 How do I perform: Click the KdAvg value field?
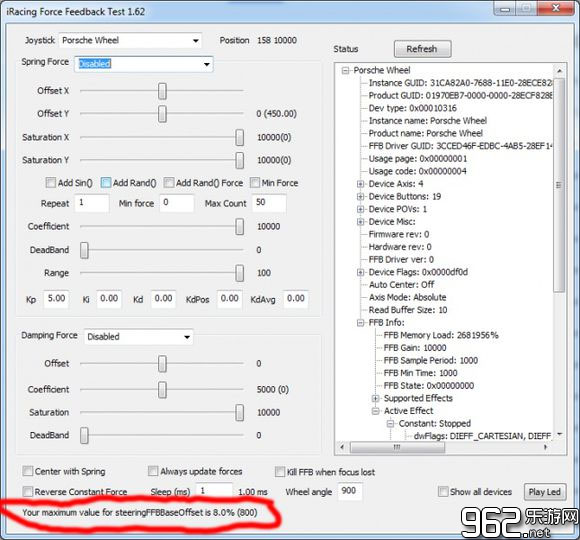pos(296,299)
